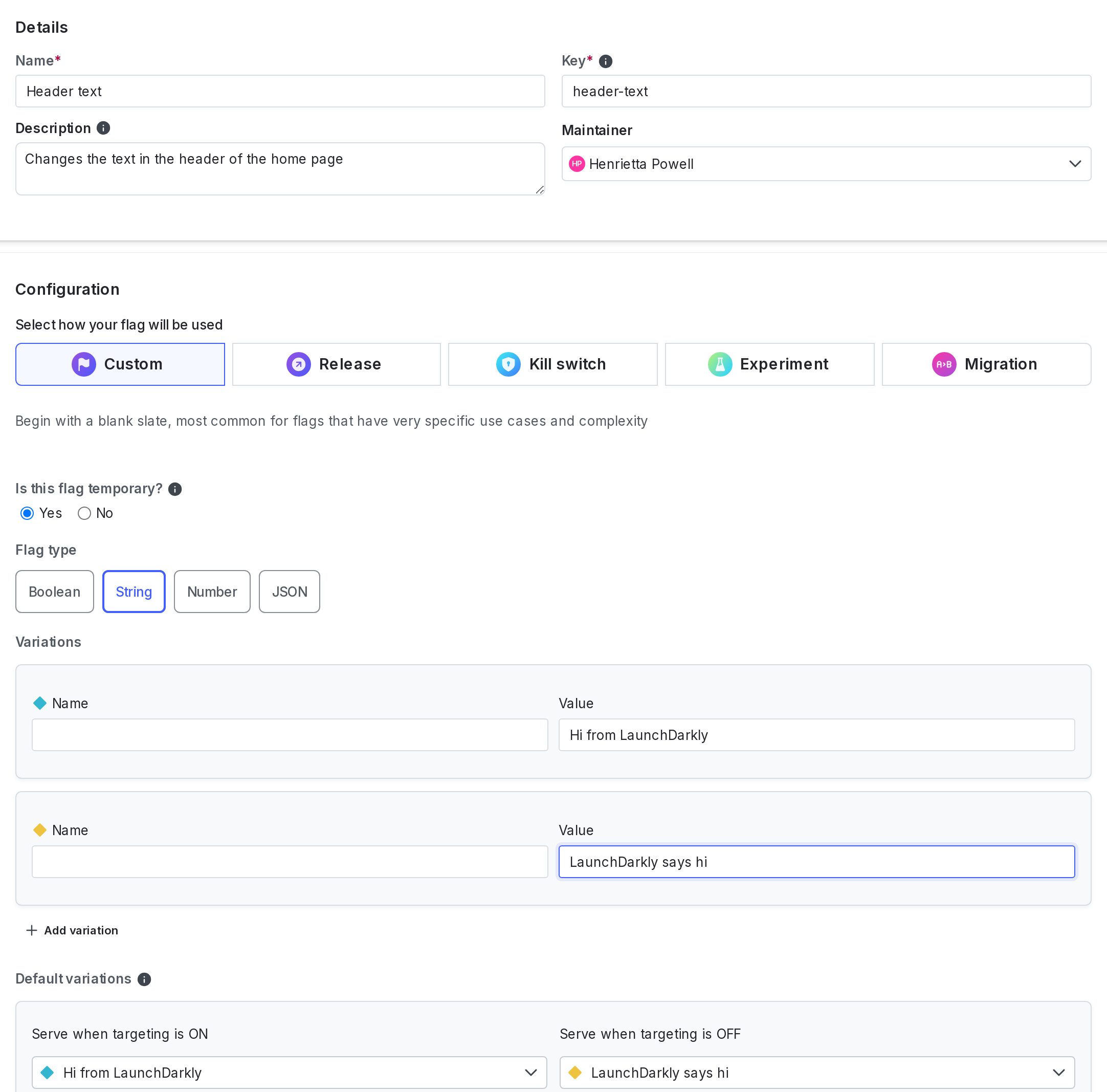Click the 'Hi from LaunchDarkly' value field
The image size is (1107, 1092).
[816, 735]
